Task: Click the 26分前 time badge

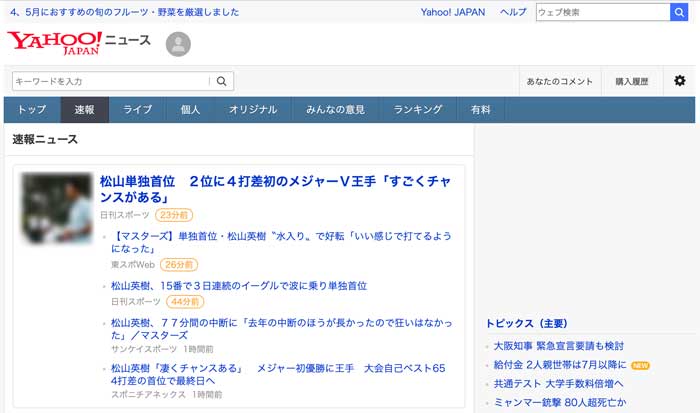Action: (179, 265)
